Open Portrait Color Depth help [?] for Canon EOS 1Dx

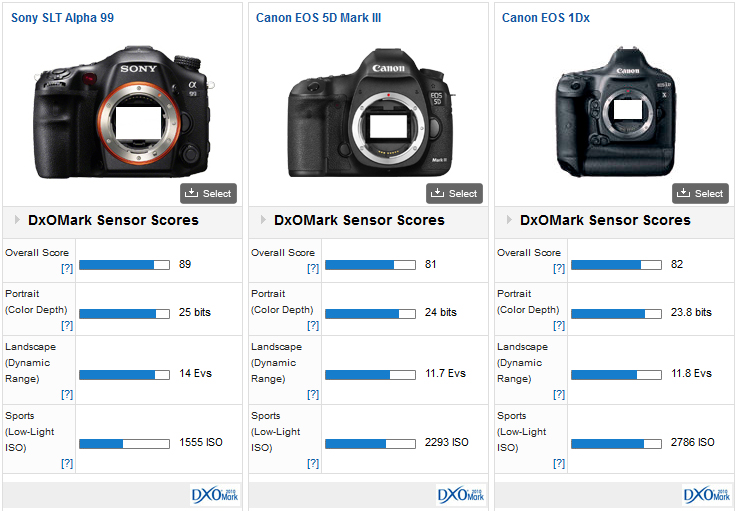[x=559, y=325]
